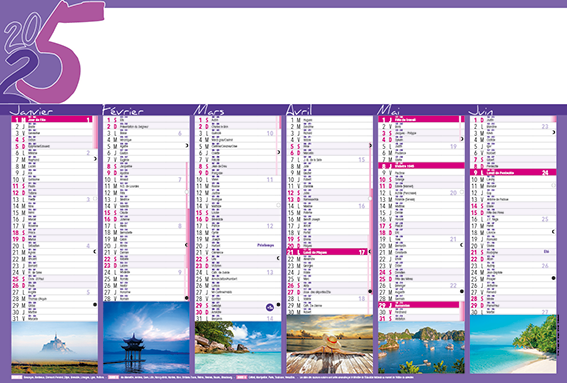The image size is (567, 383).
Task: Click the full moon circle on 13 April
Action: point(370,199)
